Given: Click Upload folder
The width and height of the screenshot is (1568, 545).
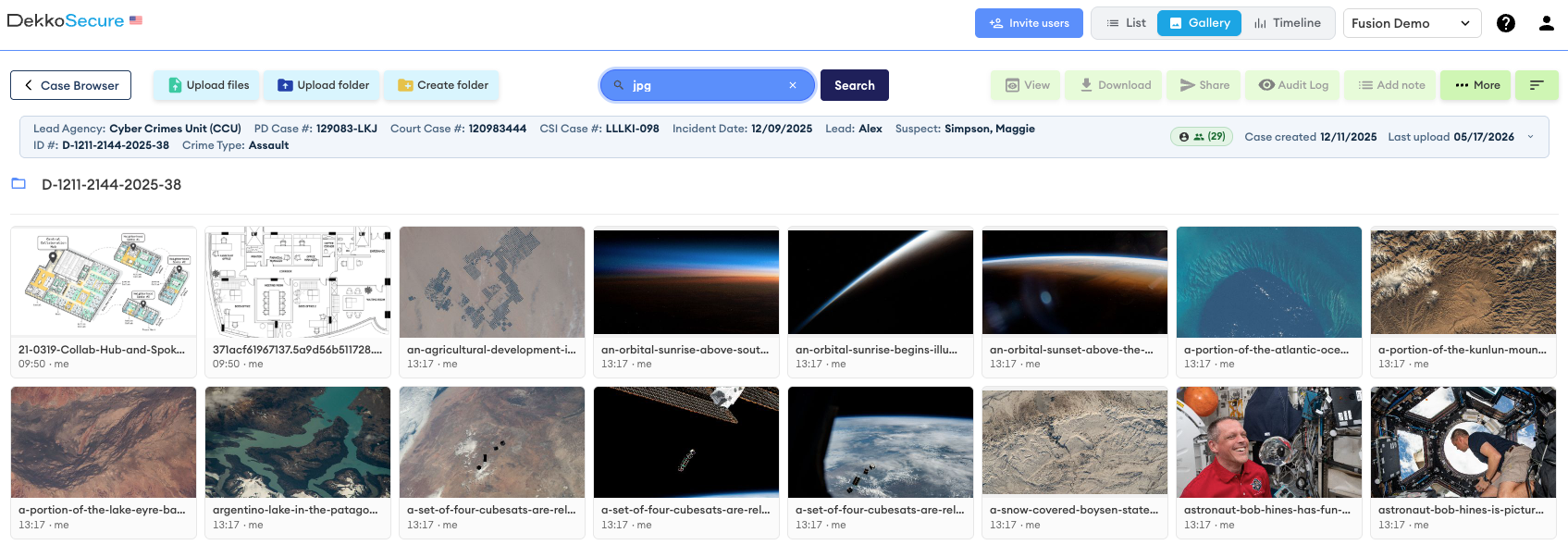Looking at the screenshot, I should pyautogui.click(x=324, y=85).
